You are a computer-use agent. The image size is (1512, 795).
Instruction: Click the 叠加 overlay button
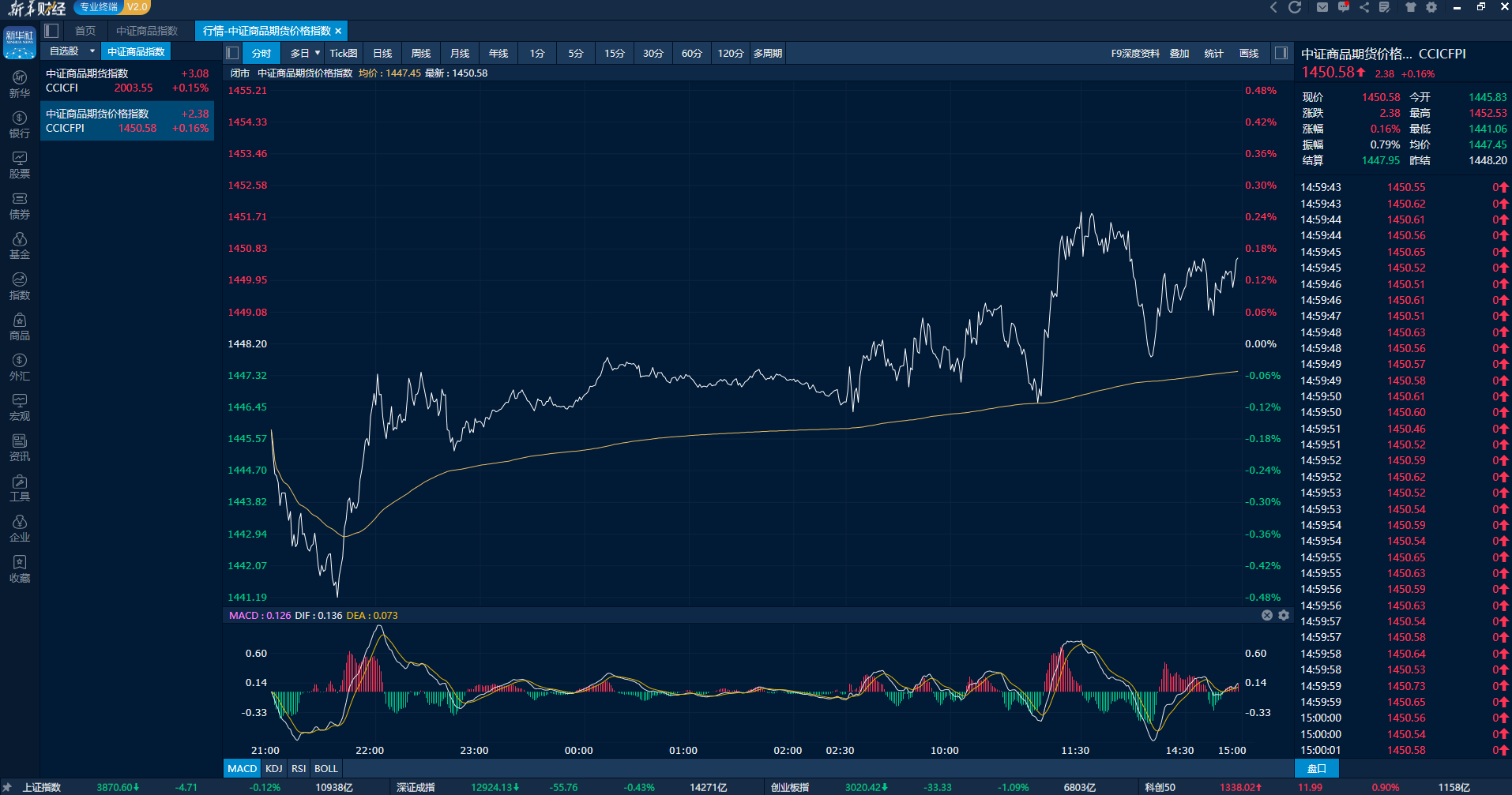(1179, 53)
